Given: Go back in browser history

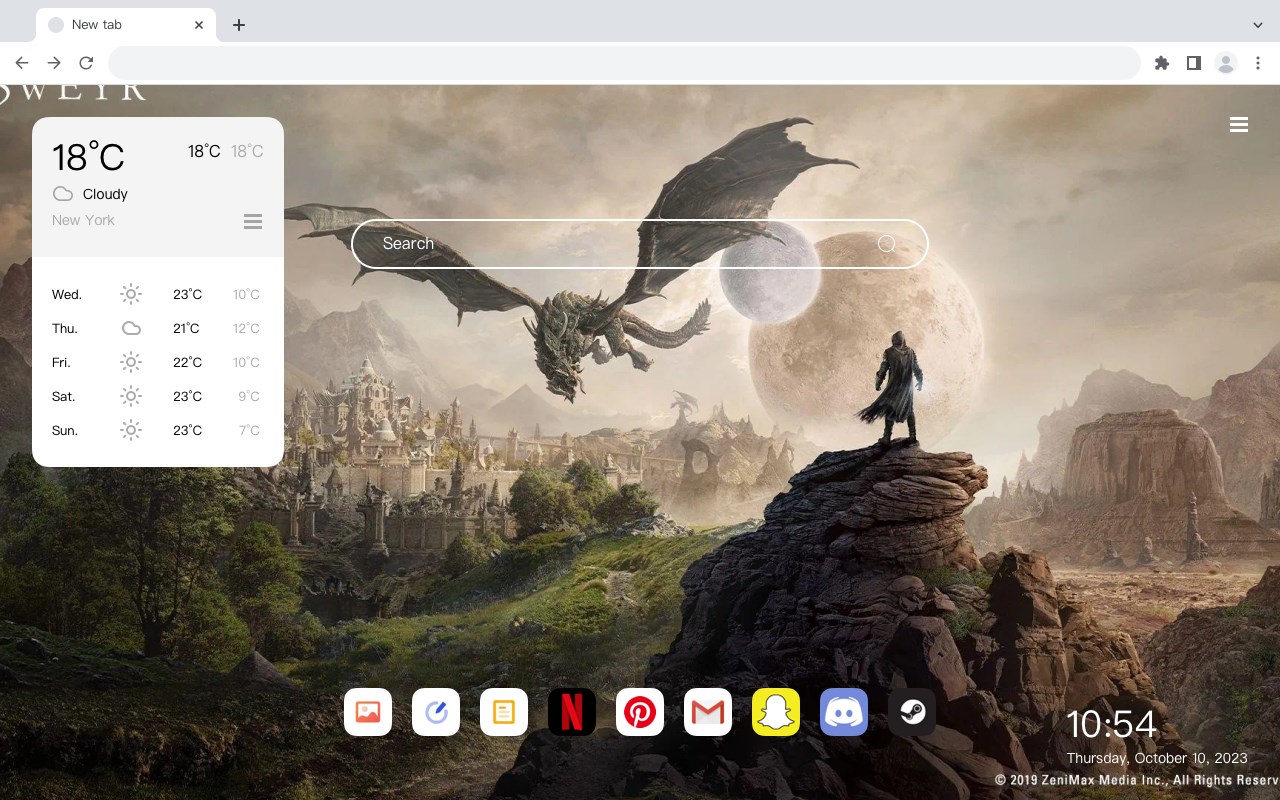Looking at the screenshot, I should [22, 63].
